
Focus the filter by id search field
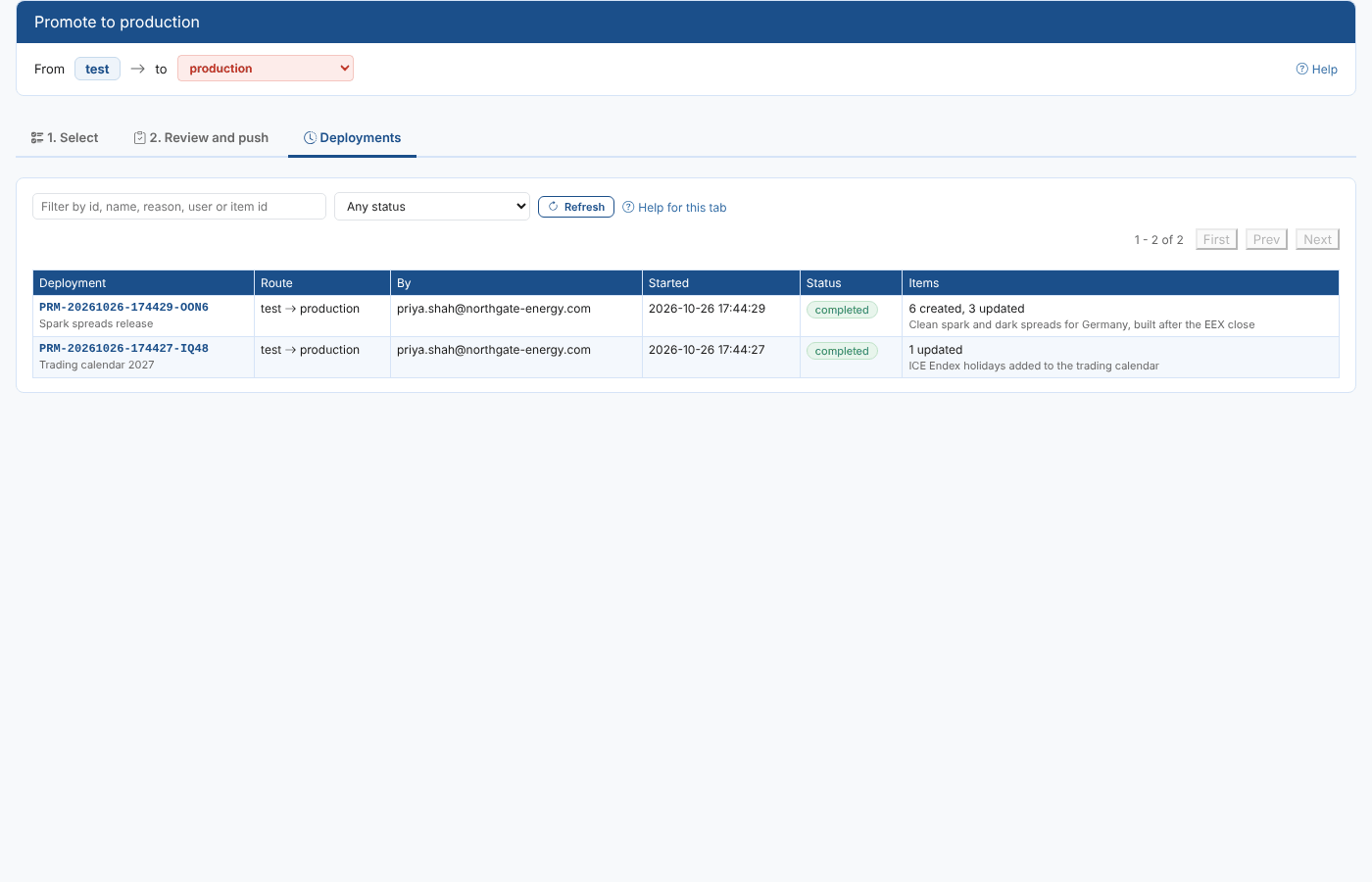[x=179, y=207]
